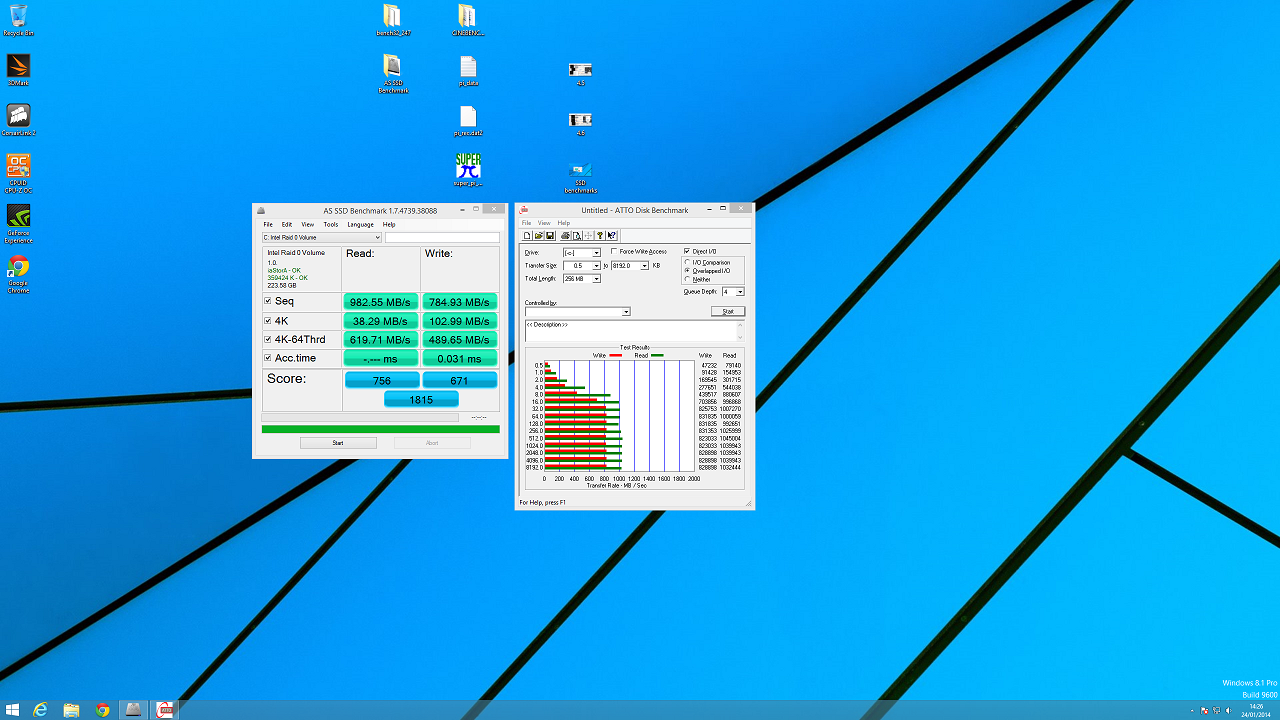1280x720 pixels.
Task: Enable Force Write Access checkbox
Action: (x=614, y=251)
